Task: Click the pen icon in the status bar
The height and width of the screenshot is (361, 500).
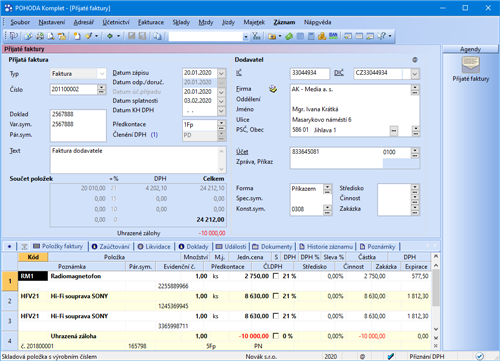Action: point(390,356)
